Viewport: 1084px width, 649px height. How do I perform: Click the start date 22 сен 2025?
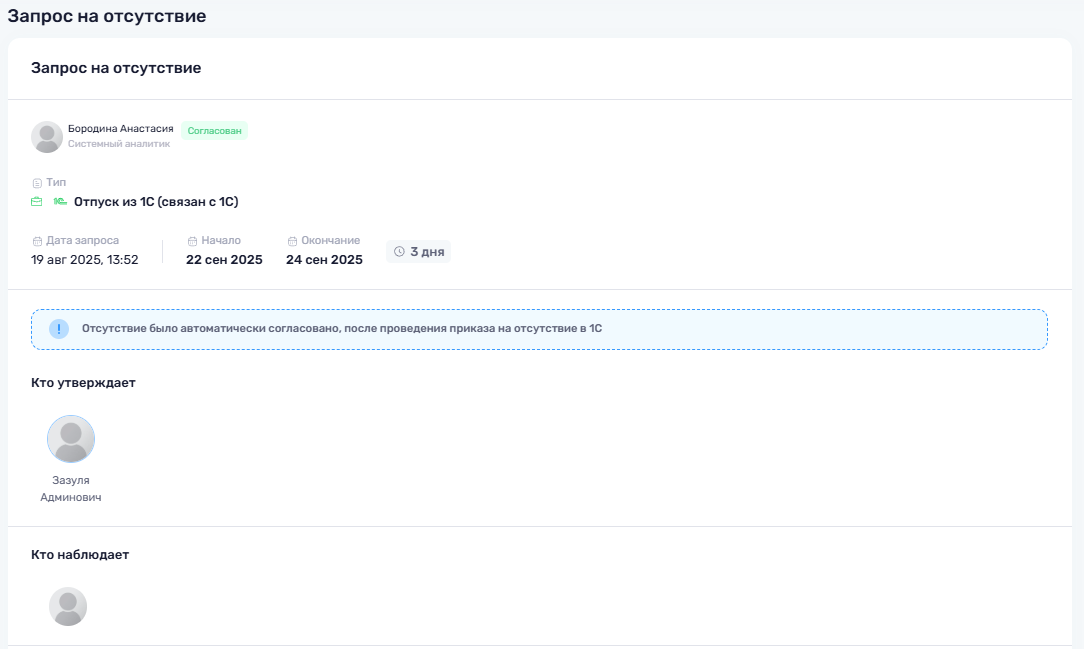224,260
